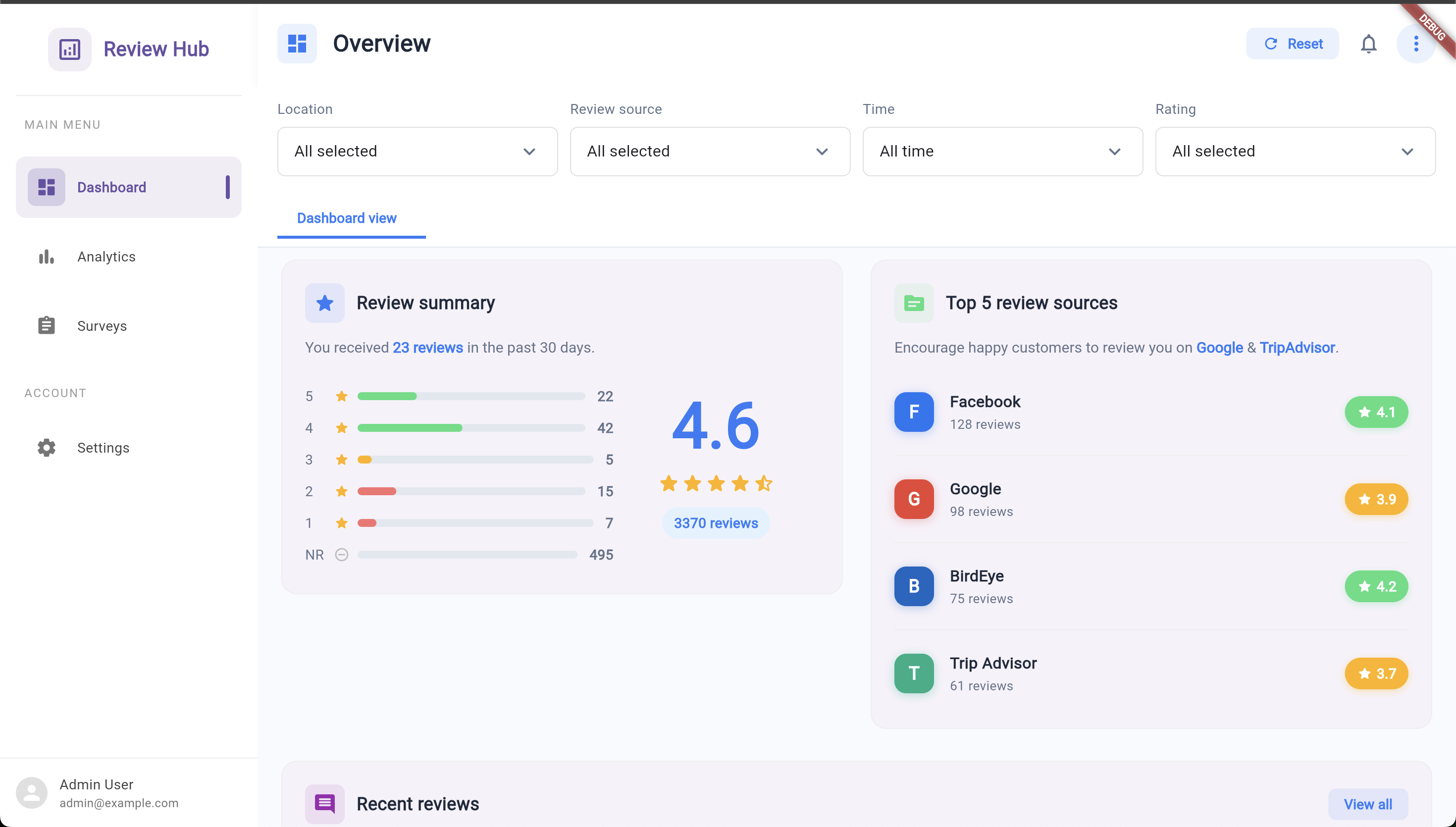
Task: Click the Recent reviews chat icon
Action: tap(324, 803)
